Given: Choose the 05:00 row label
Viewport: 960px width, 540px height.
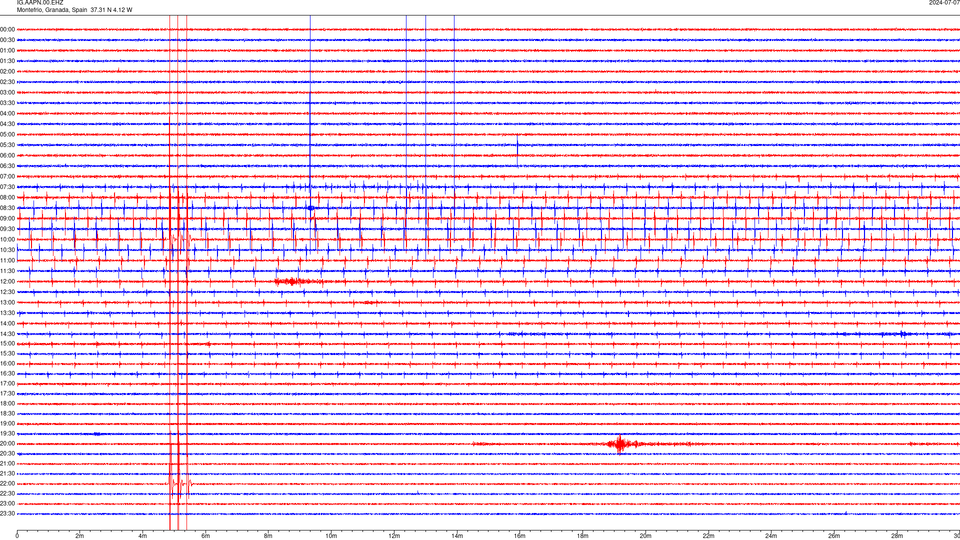Looking at the screenshot, I should coord(7,134).
